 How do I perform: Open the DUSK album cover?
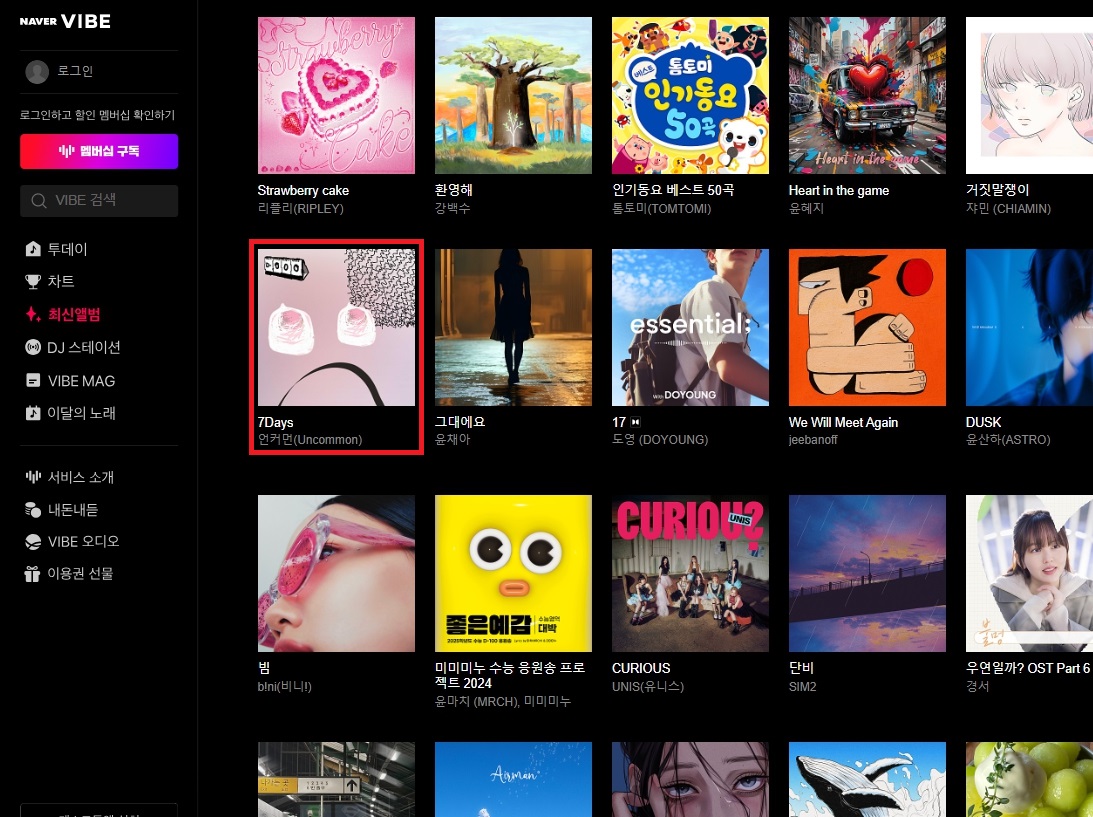point(1030,328)
